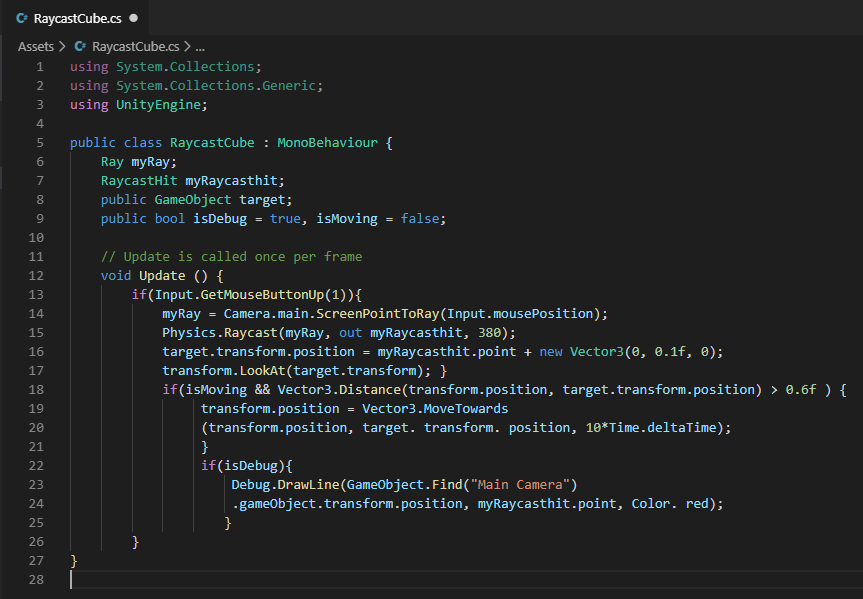
Task: Click the 'GameObject' type on line 8
Action: 193,199
